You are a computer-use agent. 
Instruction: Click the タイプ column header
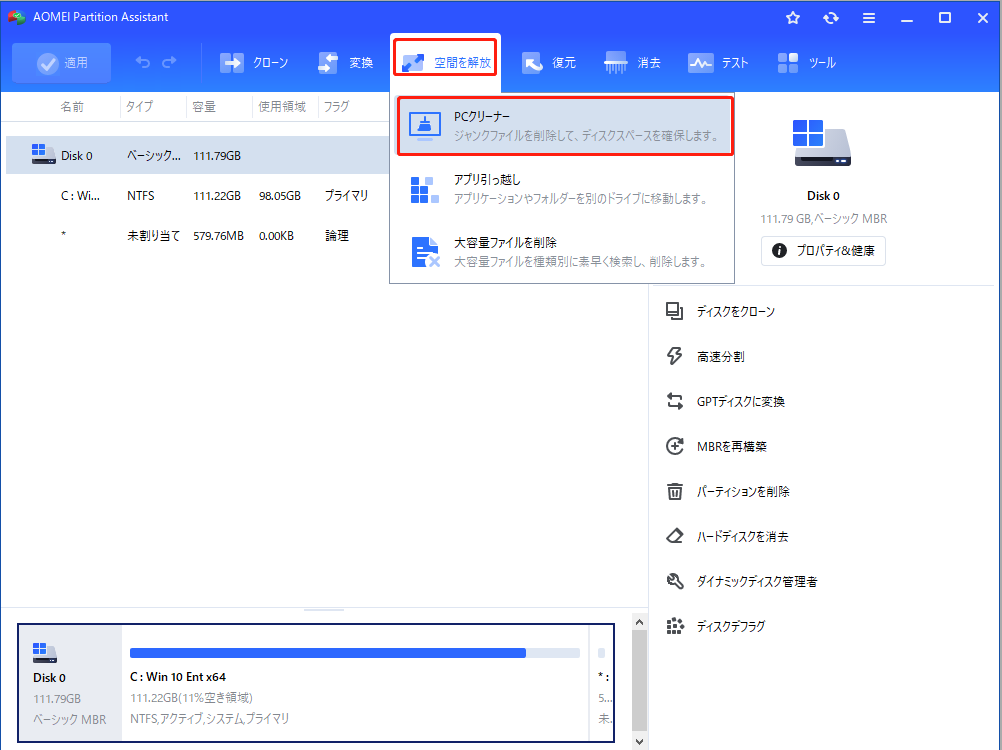139,107
